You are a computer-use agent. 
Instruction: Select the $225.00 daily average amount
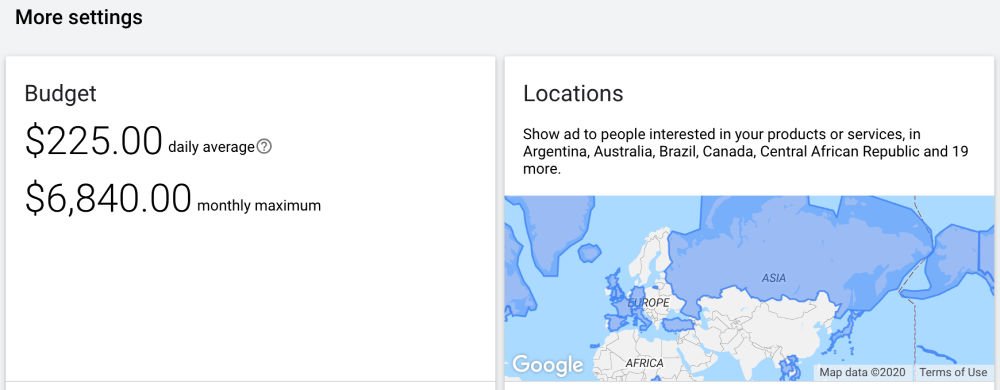(x=94, y=141)
